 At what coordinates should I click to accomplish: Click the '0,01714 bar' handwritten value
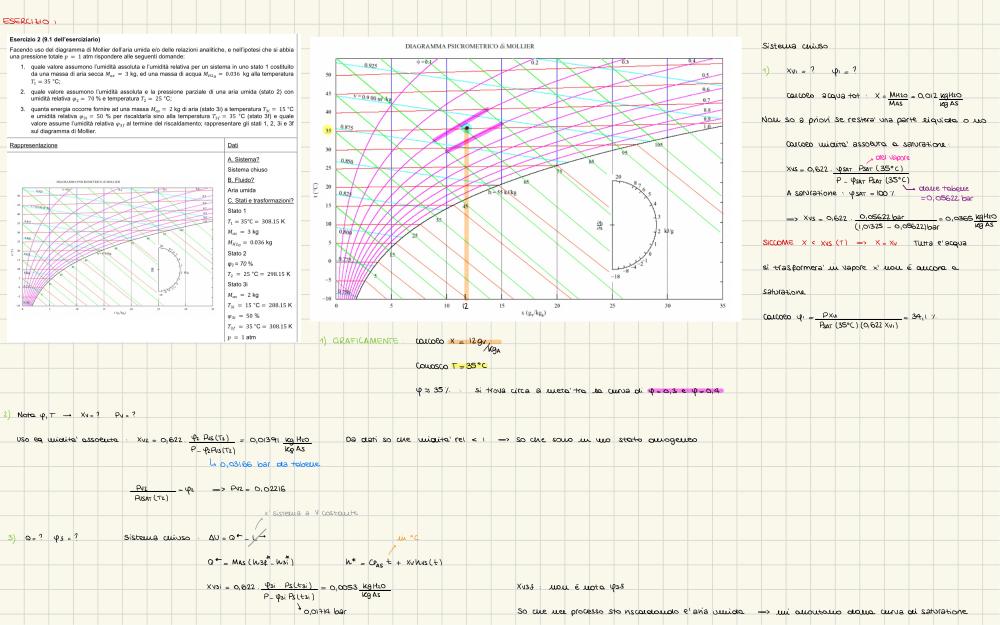tap(325, 612)
